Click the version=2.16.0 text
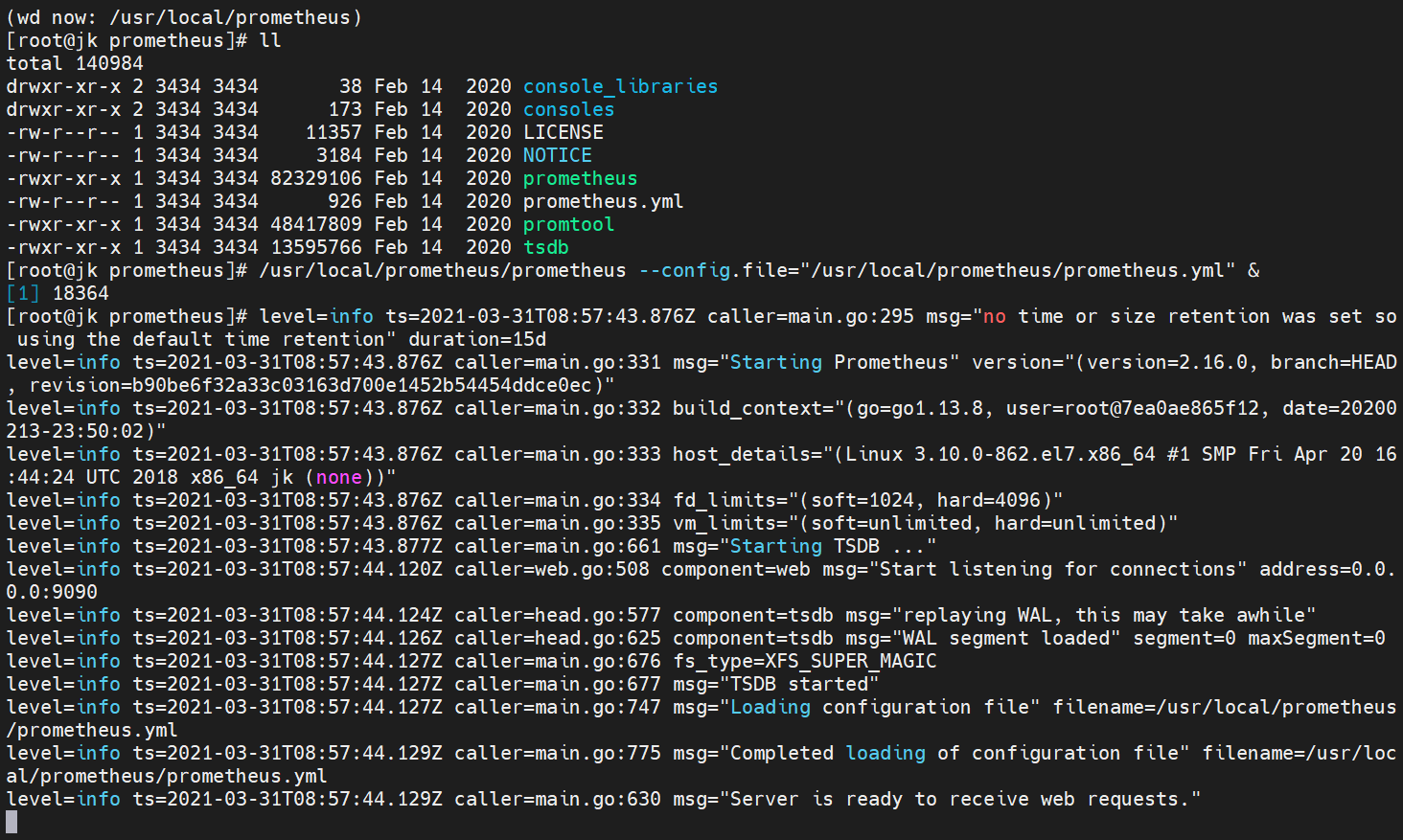The width and height of the screenshot is (1403, 840). [x=1174, y=362]
